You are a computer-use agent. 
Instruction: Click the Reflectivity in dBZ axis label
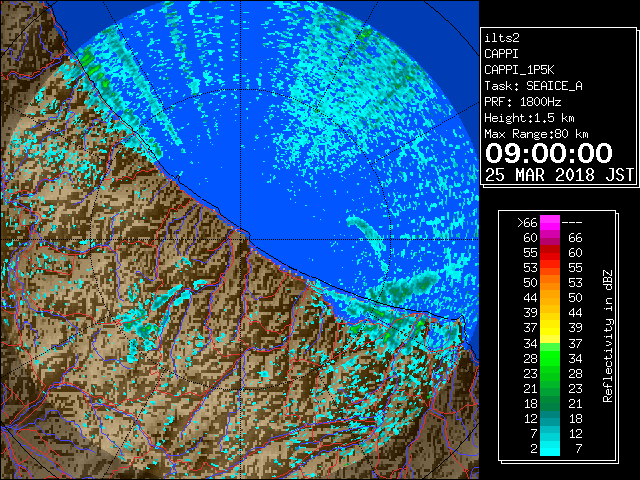pyautogui.click(x=608, y=336)
